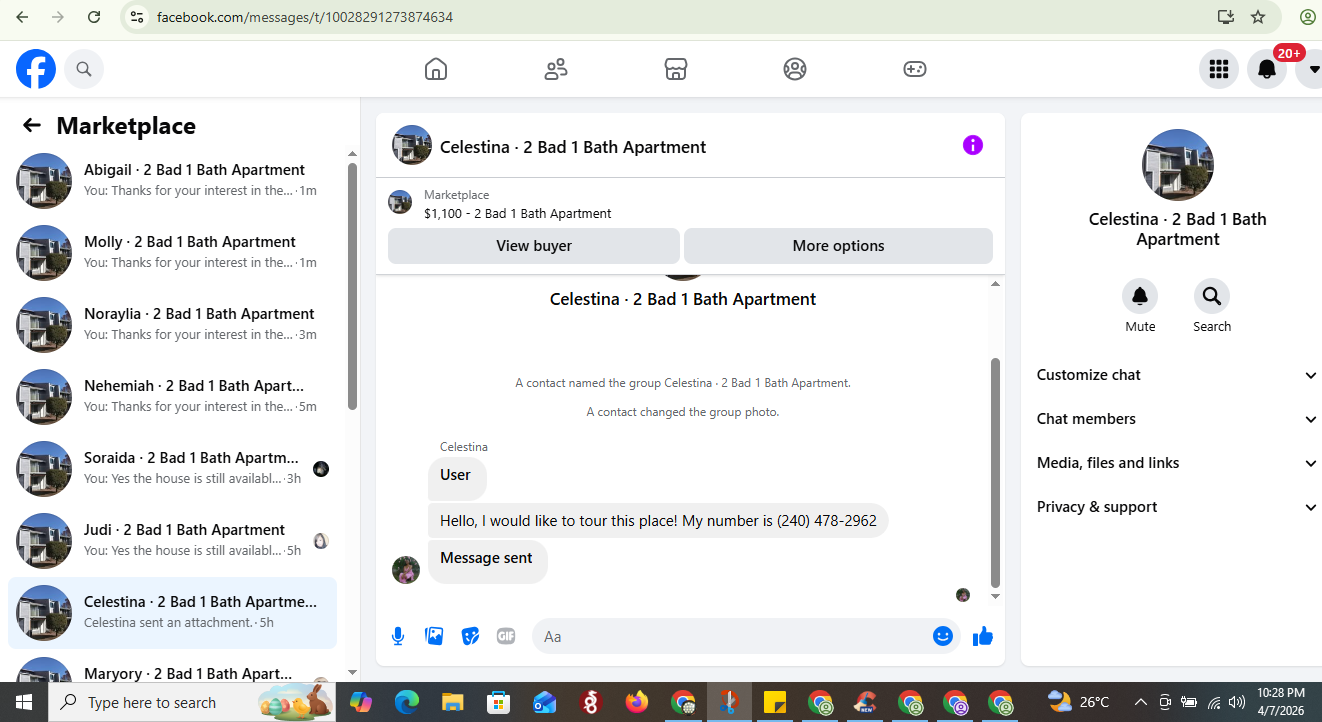
Task: Choose a sticker with the sticker icon
Action: [470, 636]
